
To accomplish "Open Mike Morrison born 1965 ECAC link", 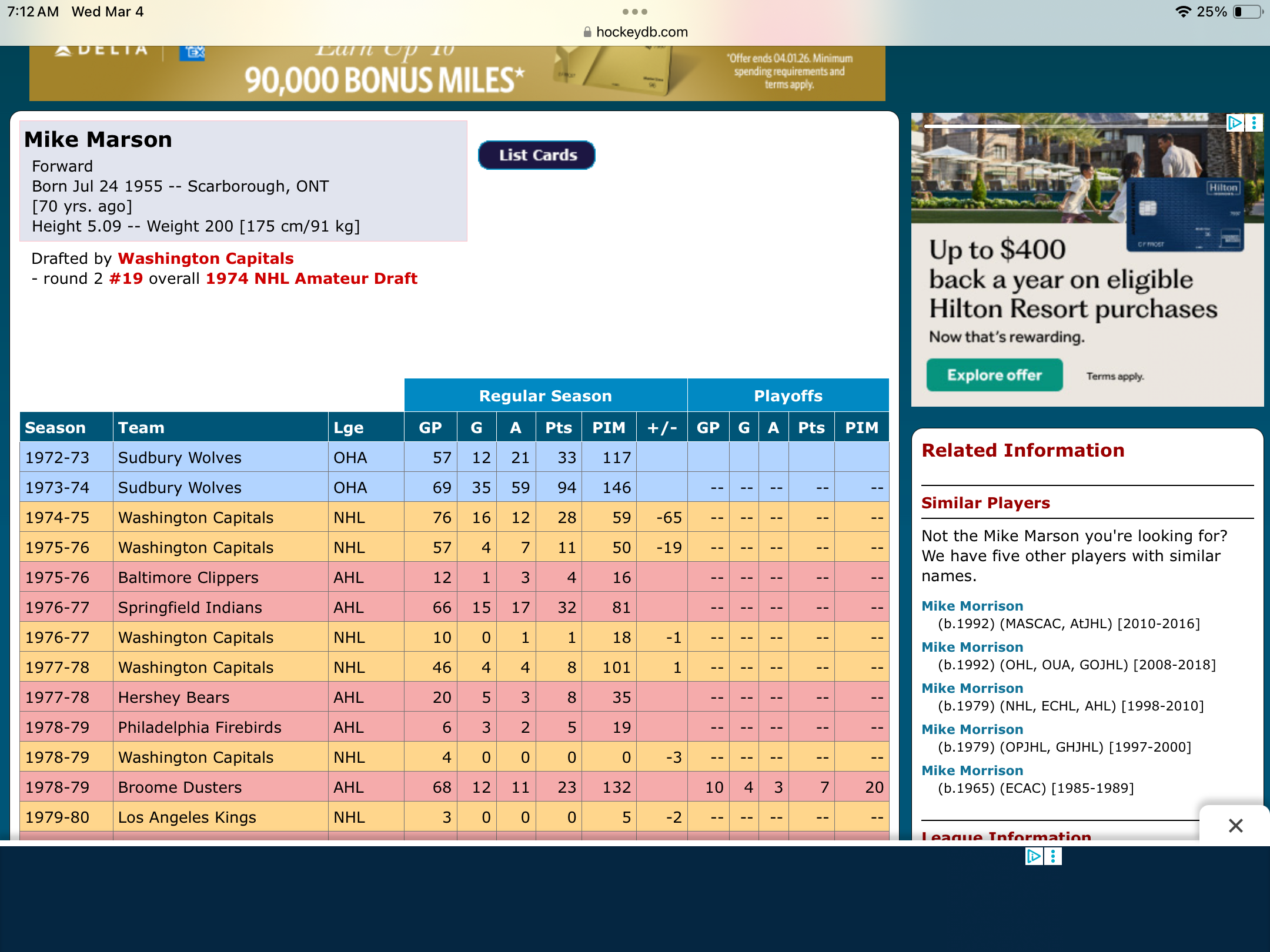I will pos(972,770).
